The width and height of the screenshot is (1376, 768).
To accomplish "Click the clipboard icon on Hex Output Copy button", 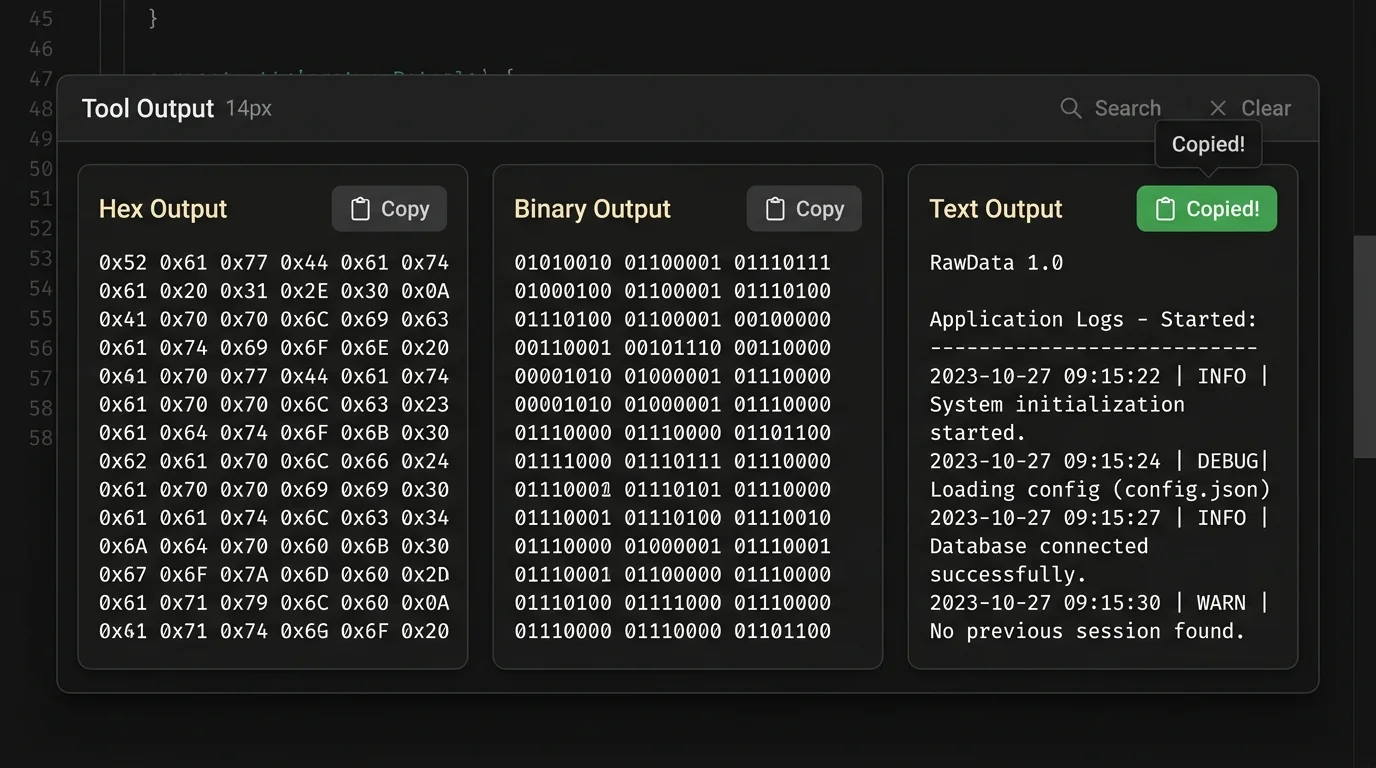I will pos(358,208).
